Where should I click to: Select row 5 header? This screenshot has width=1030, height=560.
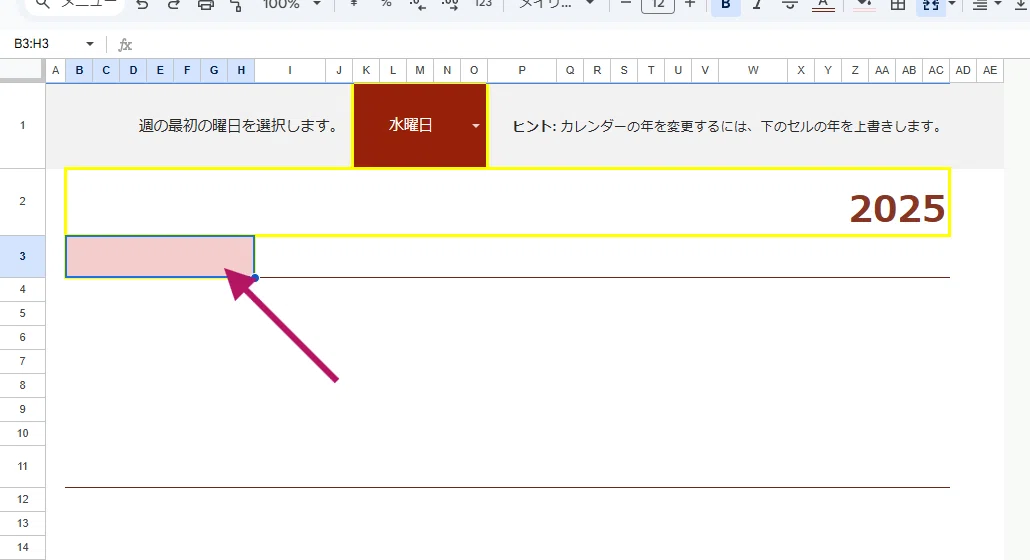[x=22, y=313]
